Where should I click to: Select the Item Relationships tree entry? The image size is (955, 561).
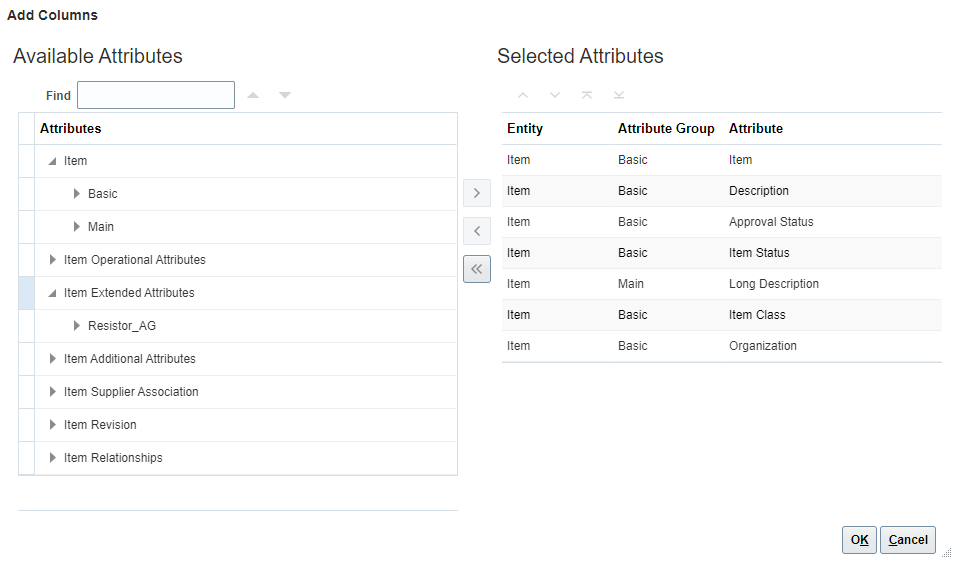tap(113, 458)
